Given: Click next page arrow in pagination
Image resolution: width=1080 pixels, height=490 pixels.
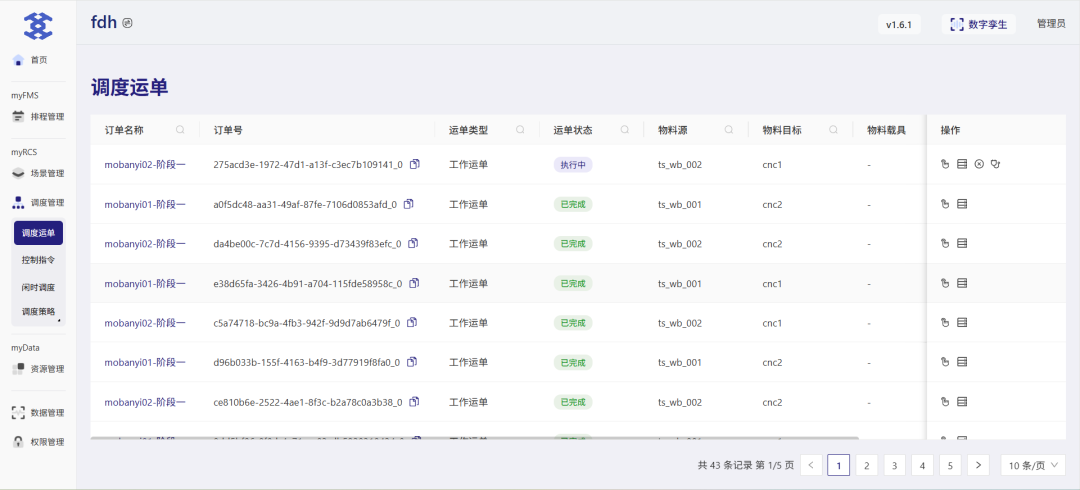Looking at the screenshot, I should (x=978, y=465).
